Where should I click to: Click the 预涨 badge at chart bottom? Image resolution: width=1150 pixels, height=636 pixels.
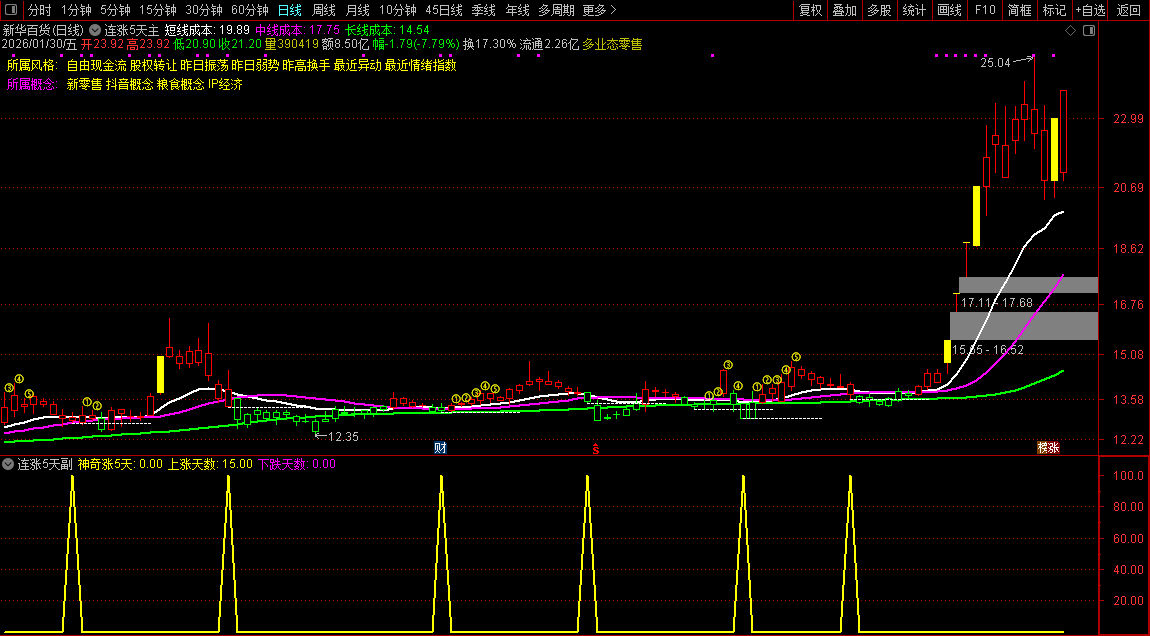1047,448
